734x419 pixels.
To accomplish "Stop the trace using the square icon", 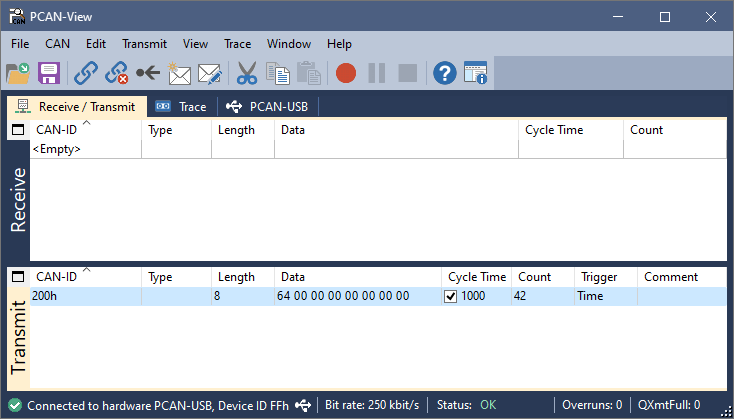I will tap(407, 74).
